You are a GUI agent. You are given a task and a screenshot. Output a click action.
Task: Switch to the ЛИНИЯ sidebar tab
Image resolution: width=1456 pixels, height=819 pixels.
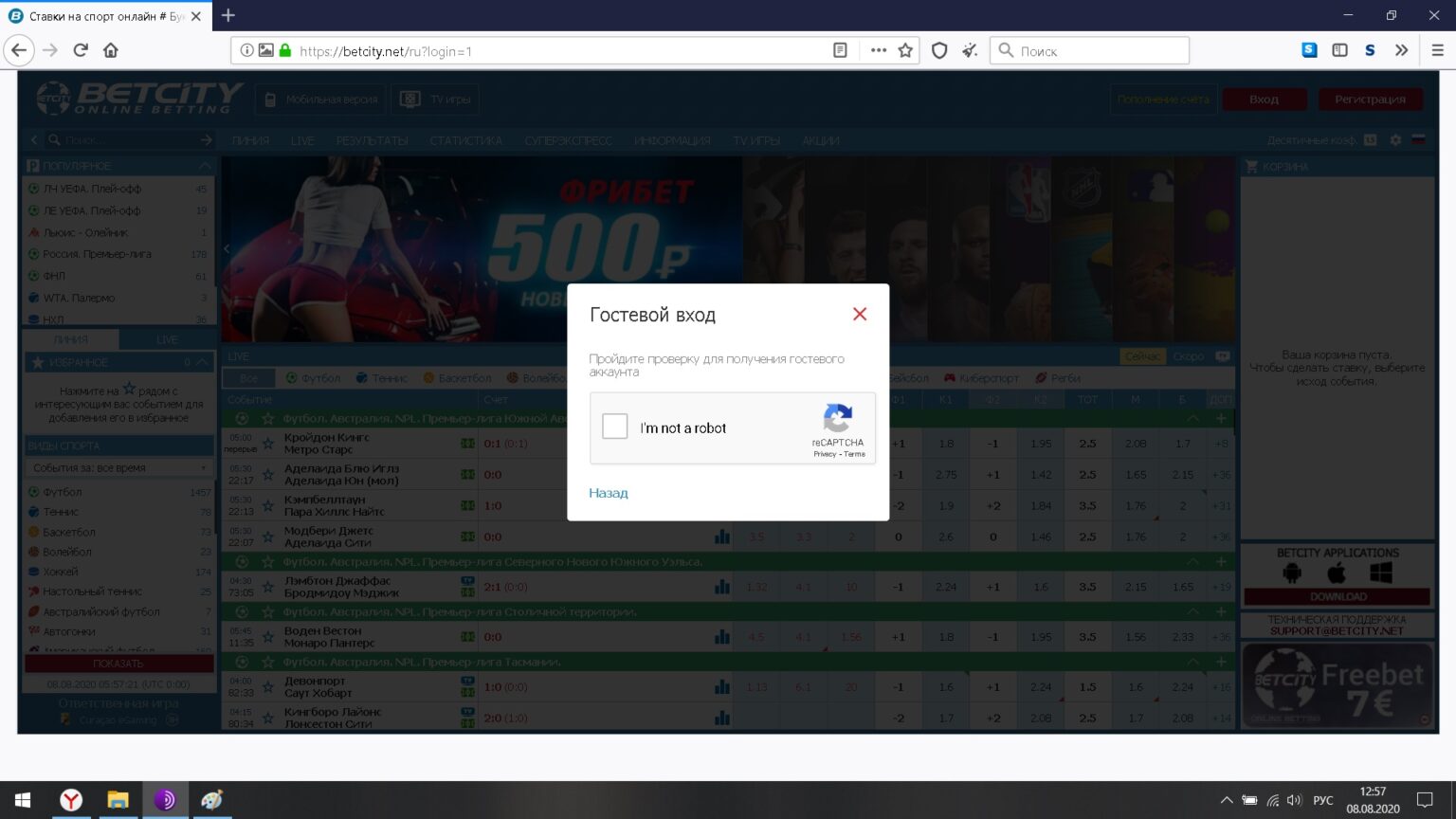pyautogui.click(x=71, y=339)
